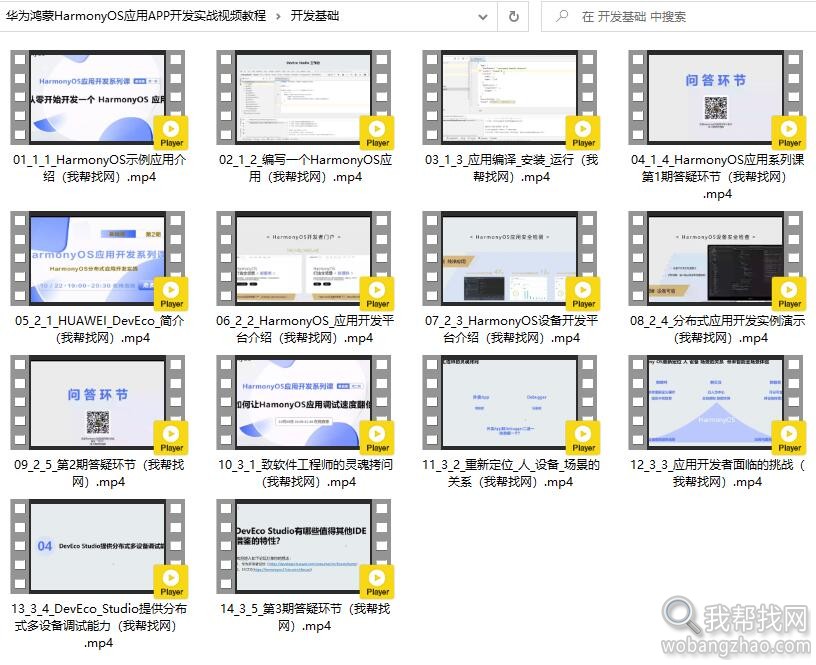Click file name 04_1_4_HarmonyOS应用系列课第1期答疑环节
816x665 pixels.
tap(717, 176)
